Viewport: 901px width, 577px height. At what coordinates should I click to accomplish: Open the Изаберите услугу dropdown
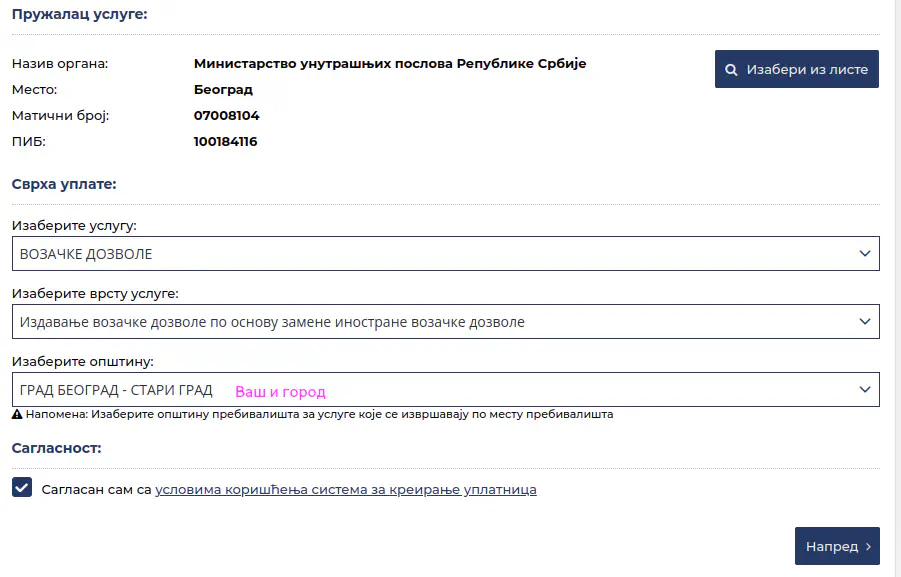click(445, 253)
